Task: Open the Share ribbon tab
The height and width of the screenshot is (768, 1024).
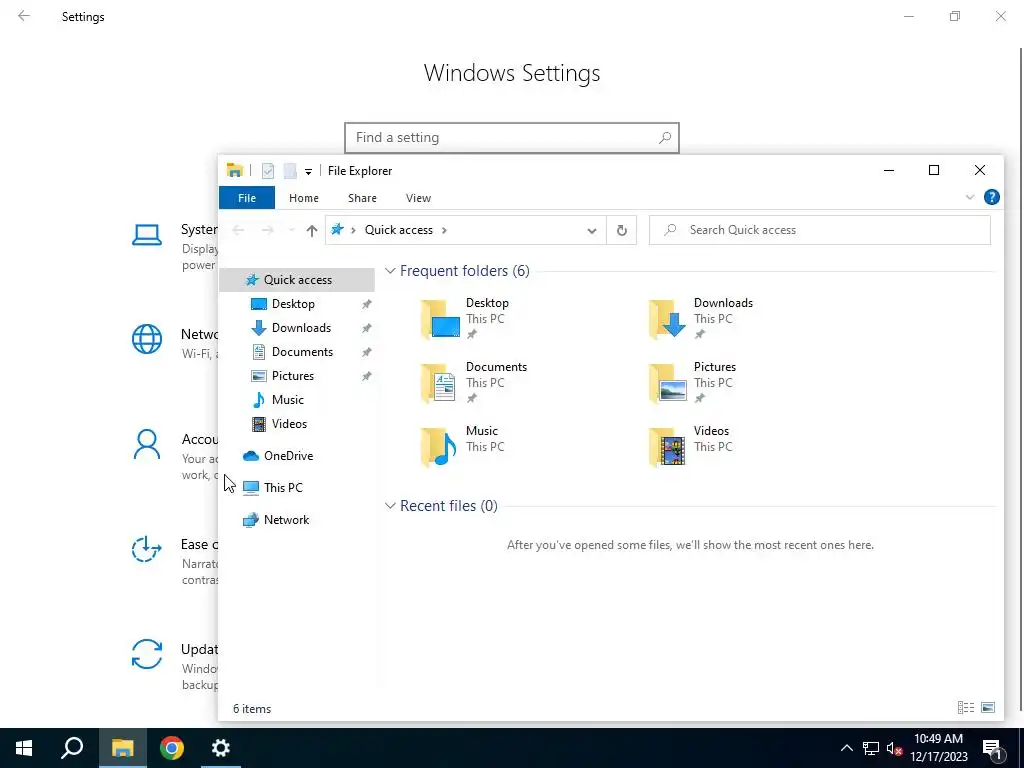Action: (362, 198)
